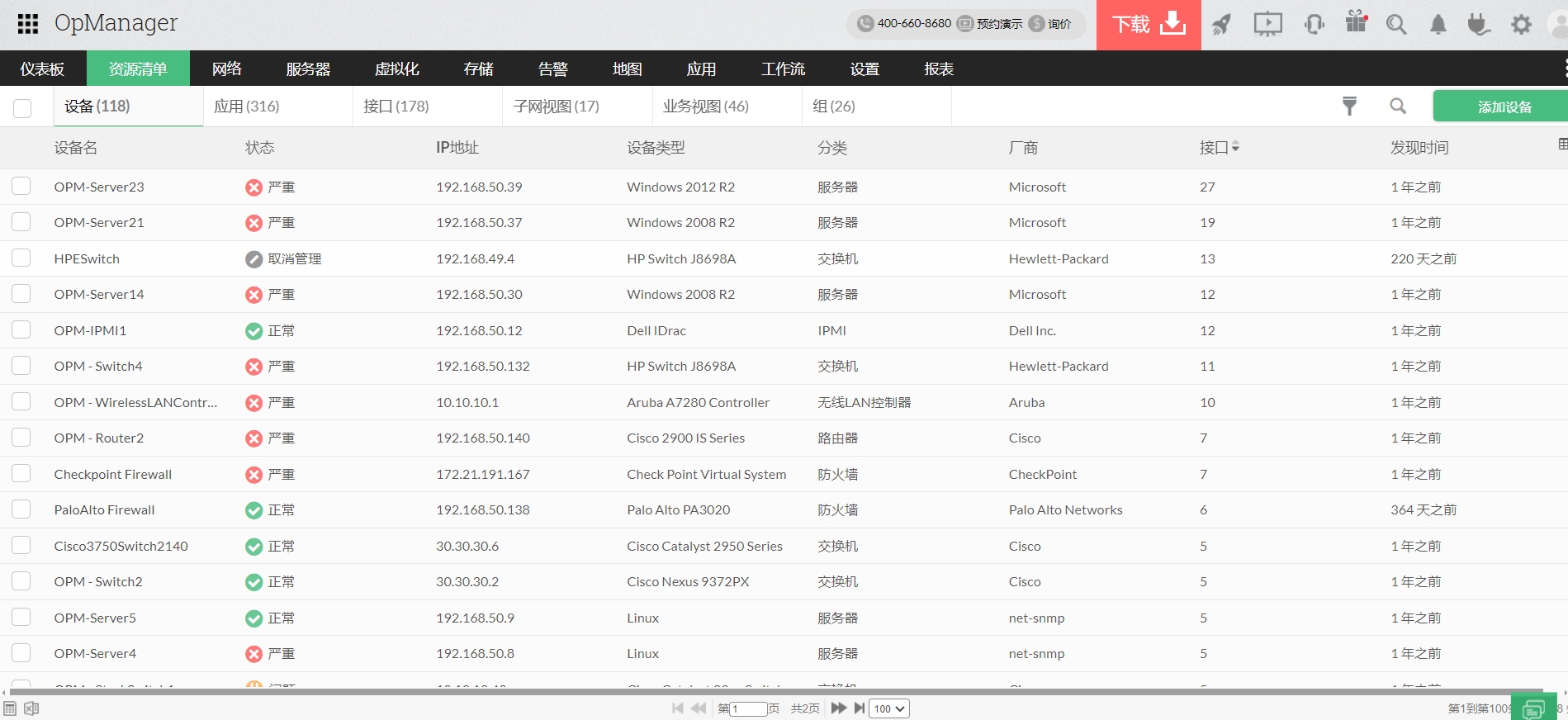Open the 网络 menu
This screenshot has width=1568, height=720.
[227, 69]
